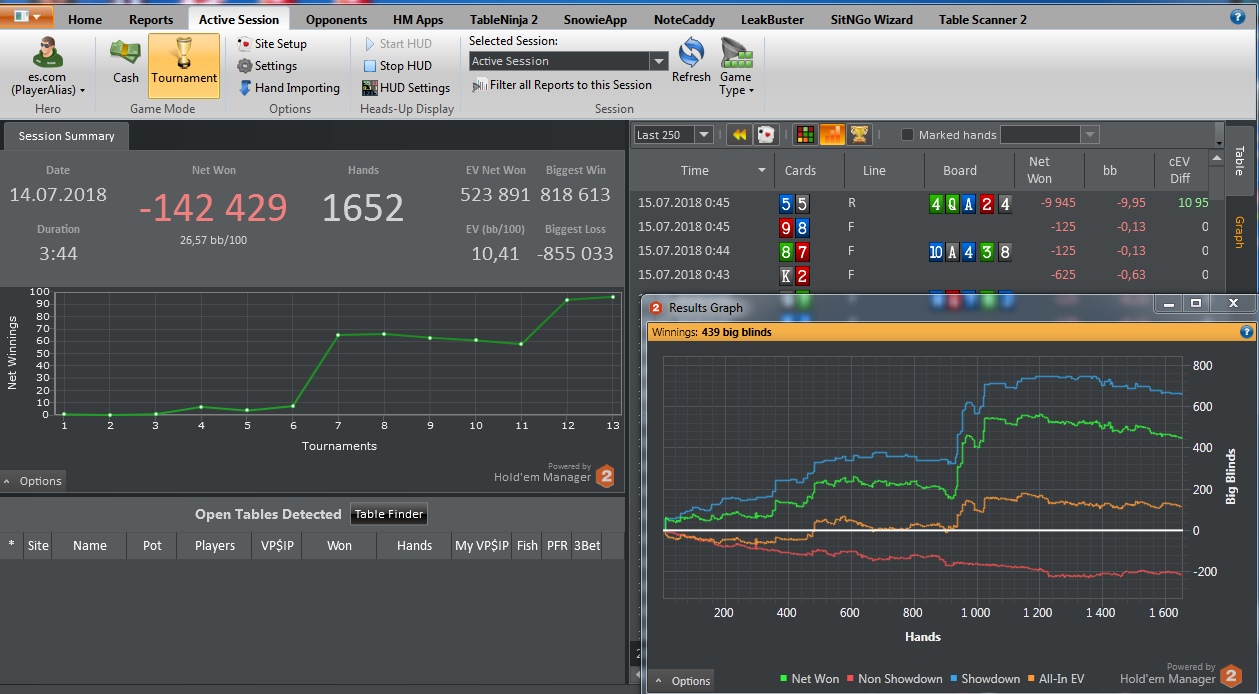Click the Stop HUD button

point(397,66)
